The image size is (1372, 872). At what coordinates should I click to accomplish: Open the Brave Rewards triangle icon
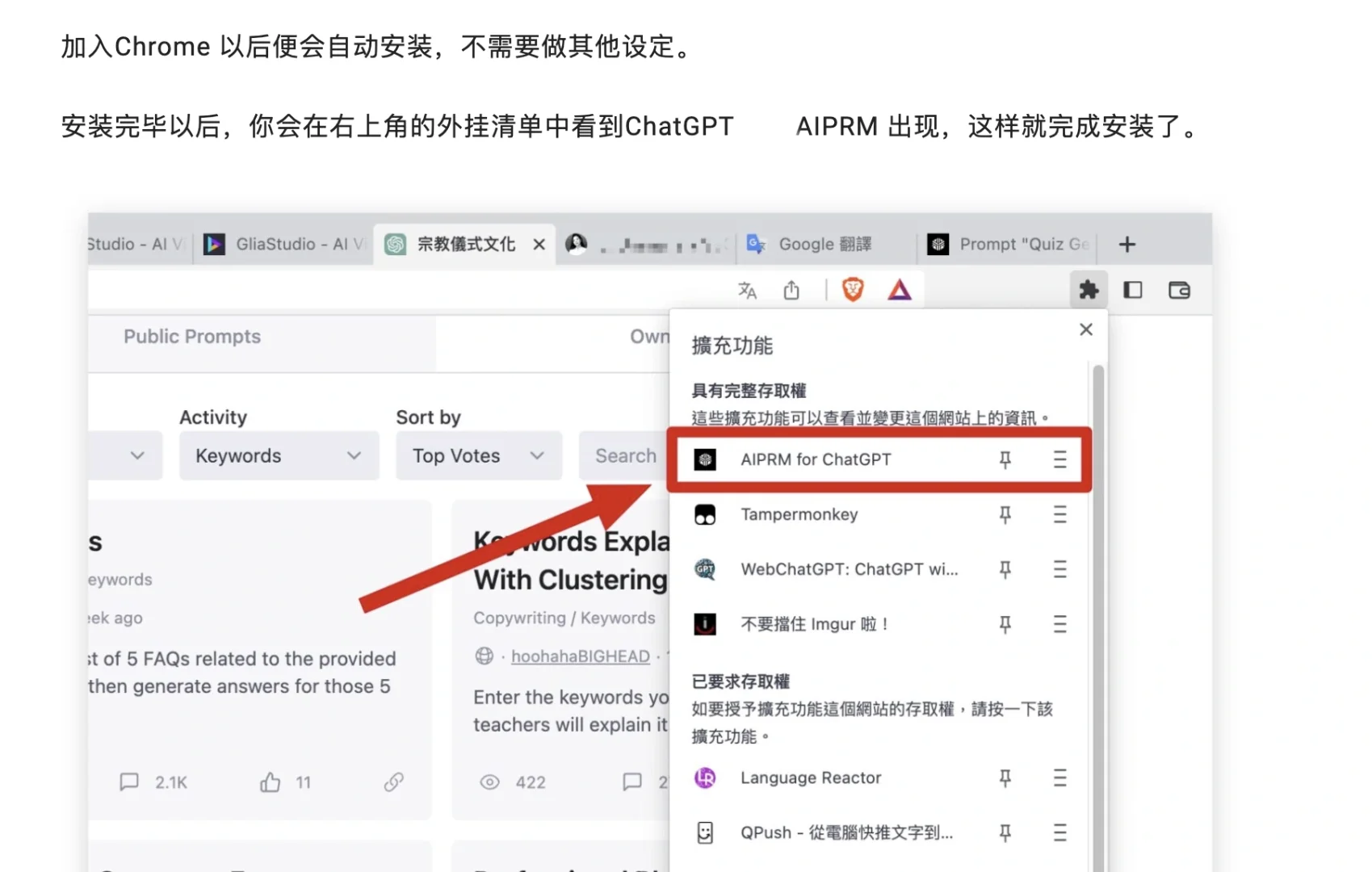pos(900,289)
